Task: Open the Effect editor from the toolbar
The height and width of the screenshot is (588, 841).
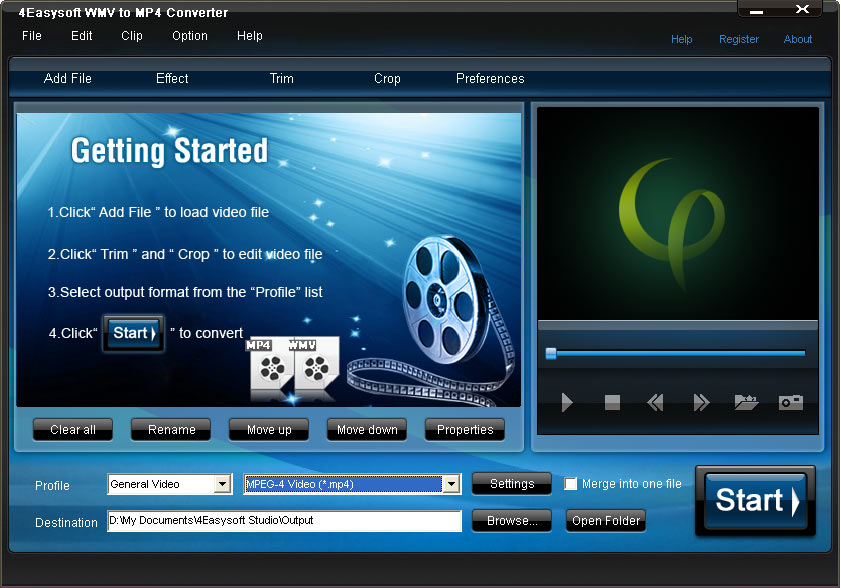Action: pyautogui.click(x=171, y=78)
